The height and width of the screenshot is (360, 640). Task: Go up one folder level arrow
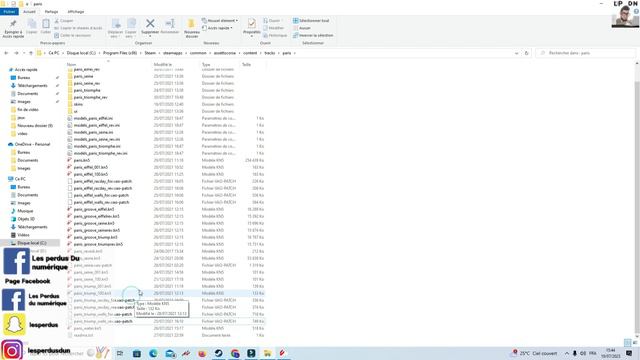click(x=31, y=53)
